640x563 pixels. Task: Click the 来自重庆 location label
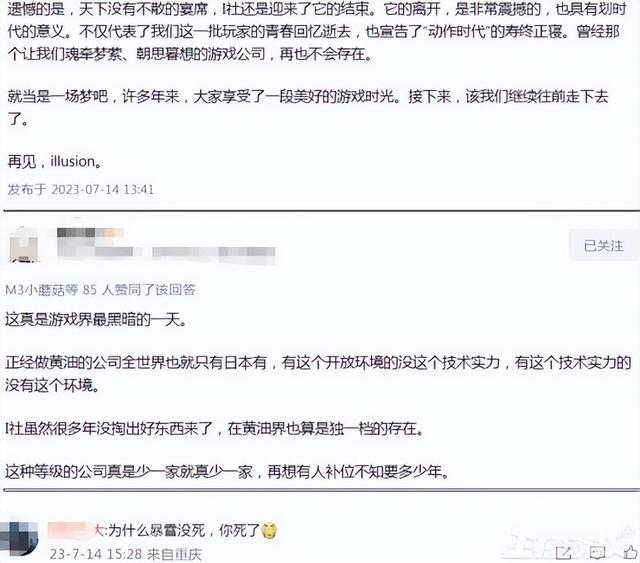(x=175, y=554)
